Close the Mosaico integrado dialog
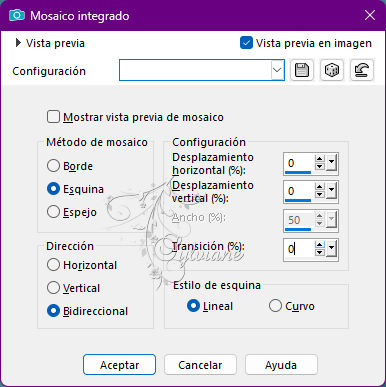Screen dimensions: 386x387 click(370, 15)
